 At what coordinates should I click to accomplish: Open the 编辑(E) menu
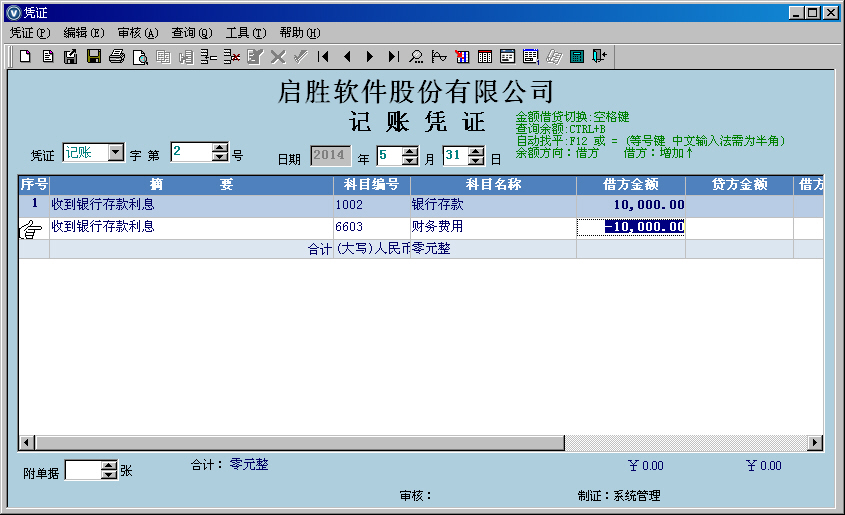click(x=84, y=33)
